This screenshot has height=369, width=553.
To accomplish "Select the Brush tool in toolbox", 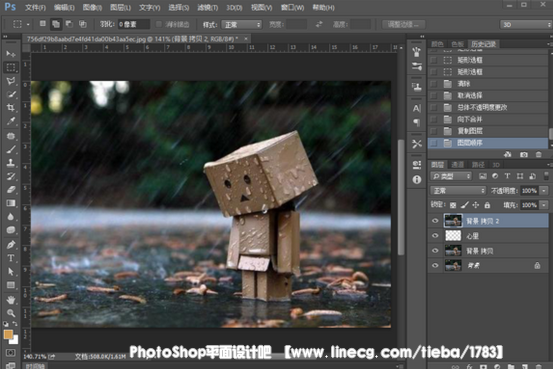I will coord(11,149).
